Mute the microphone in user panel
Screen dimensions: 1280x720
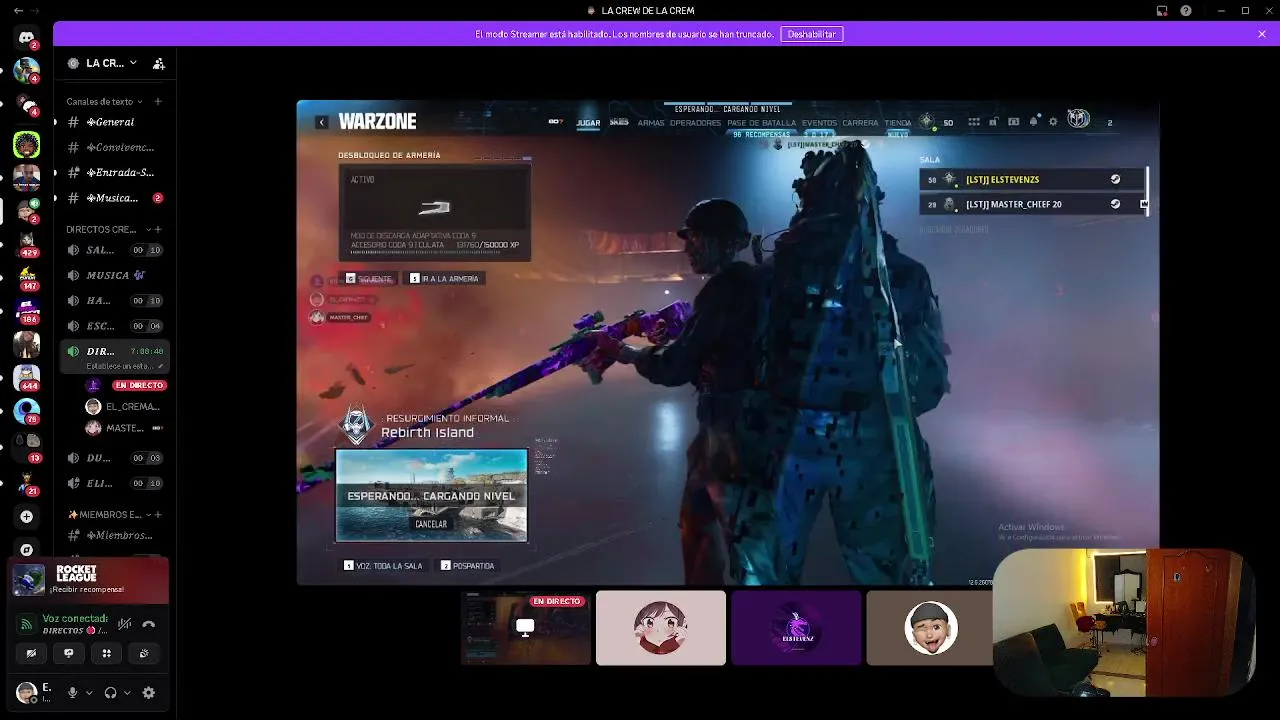[x=72, y=692]
